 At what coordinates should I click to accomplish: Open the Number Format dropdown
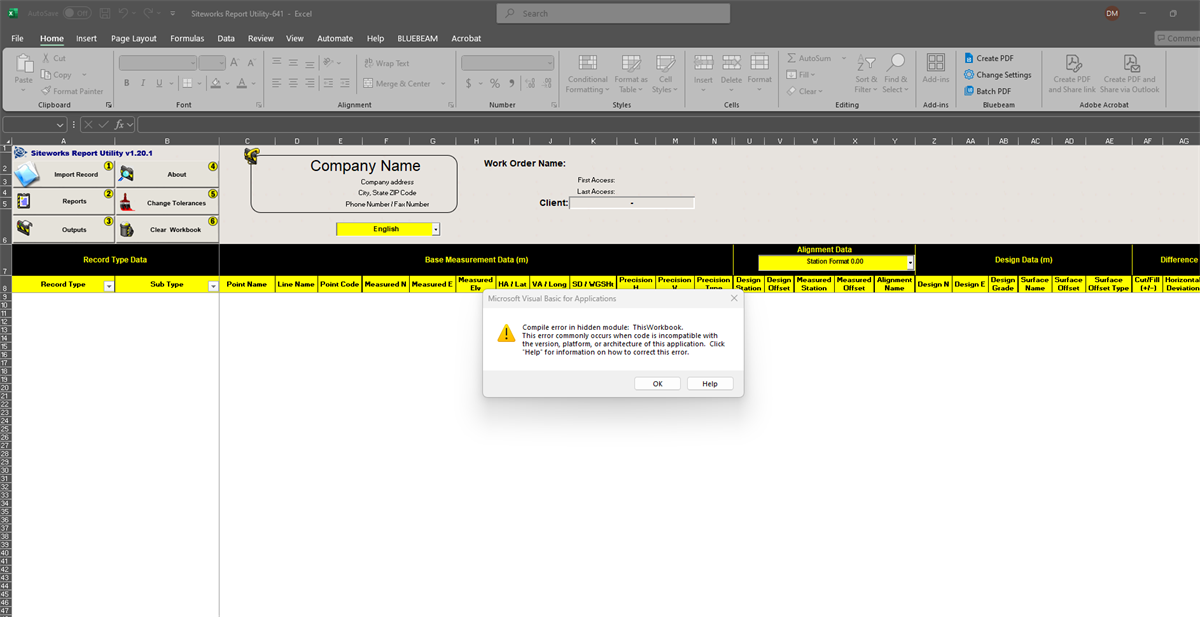[x=549, y=63]
